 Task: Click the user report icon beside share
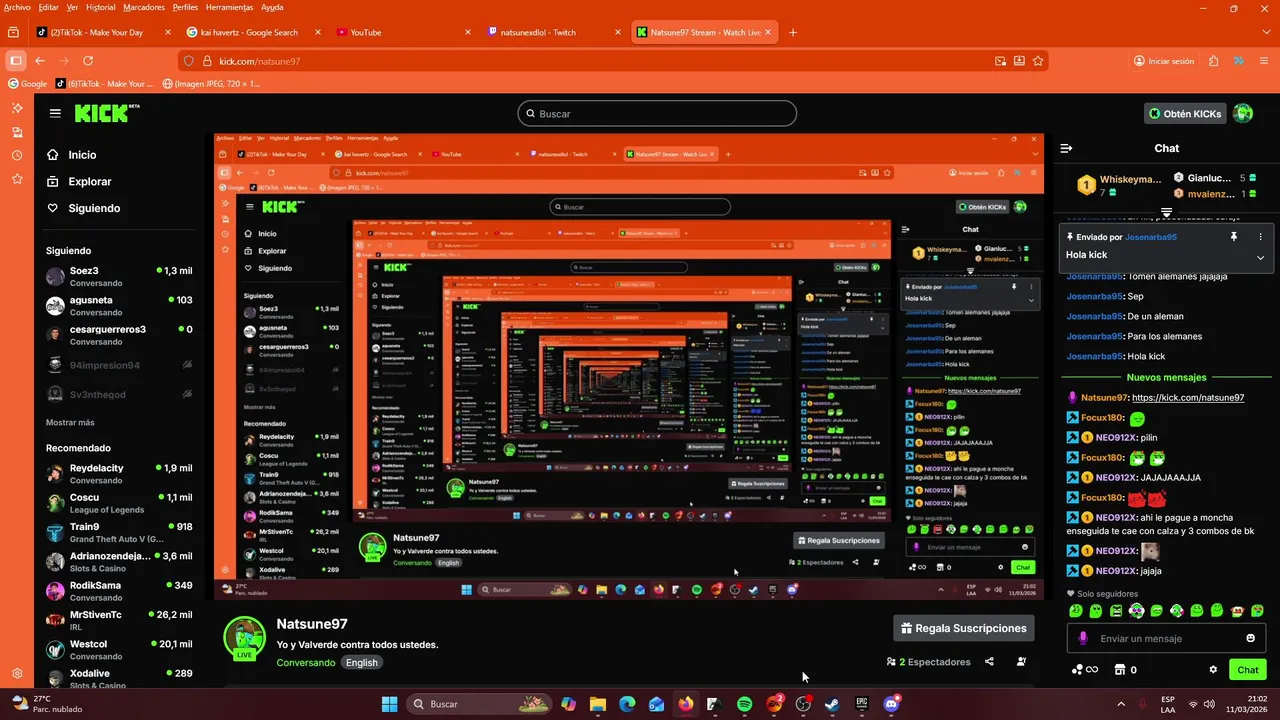pyautogui.click(x=1021, y=661)
